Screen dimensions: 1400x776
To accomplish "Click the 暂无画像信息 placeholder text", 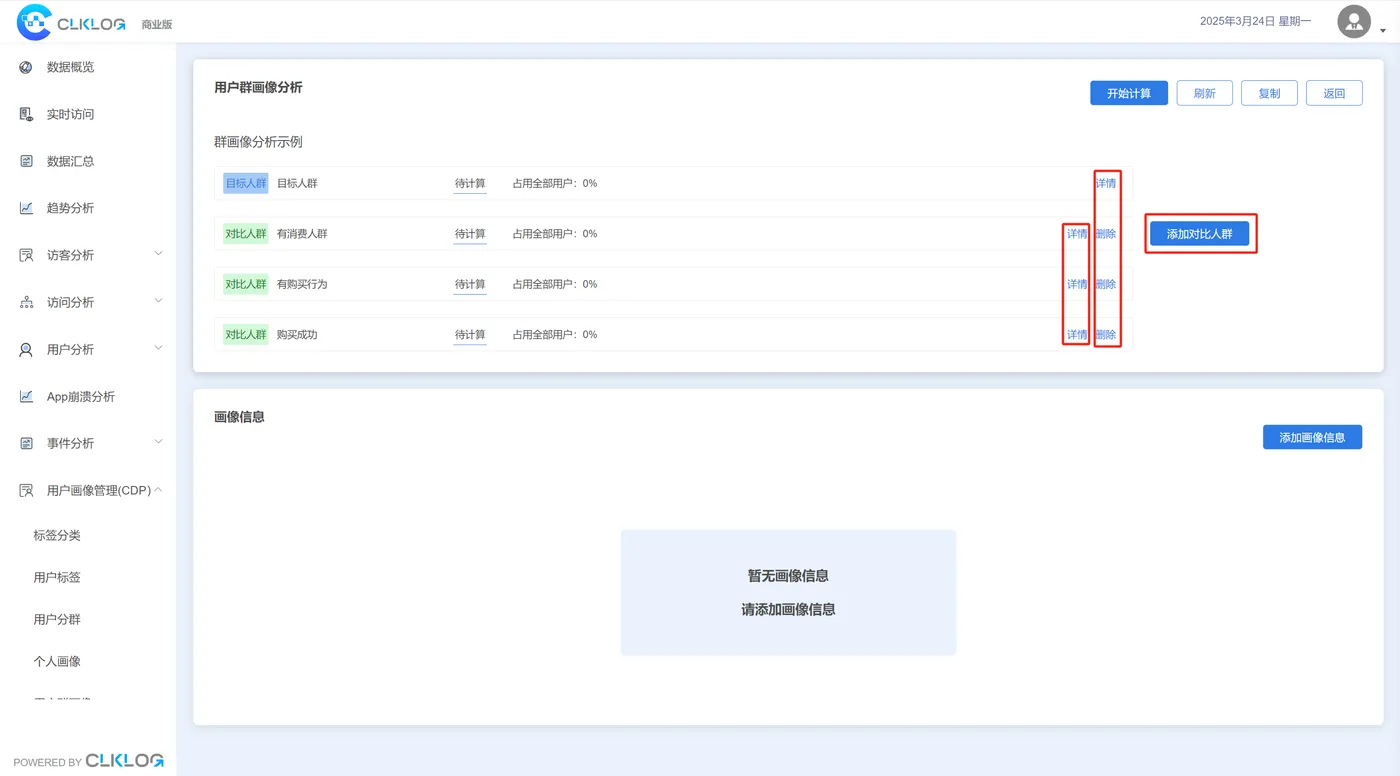I will (788, 576).
